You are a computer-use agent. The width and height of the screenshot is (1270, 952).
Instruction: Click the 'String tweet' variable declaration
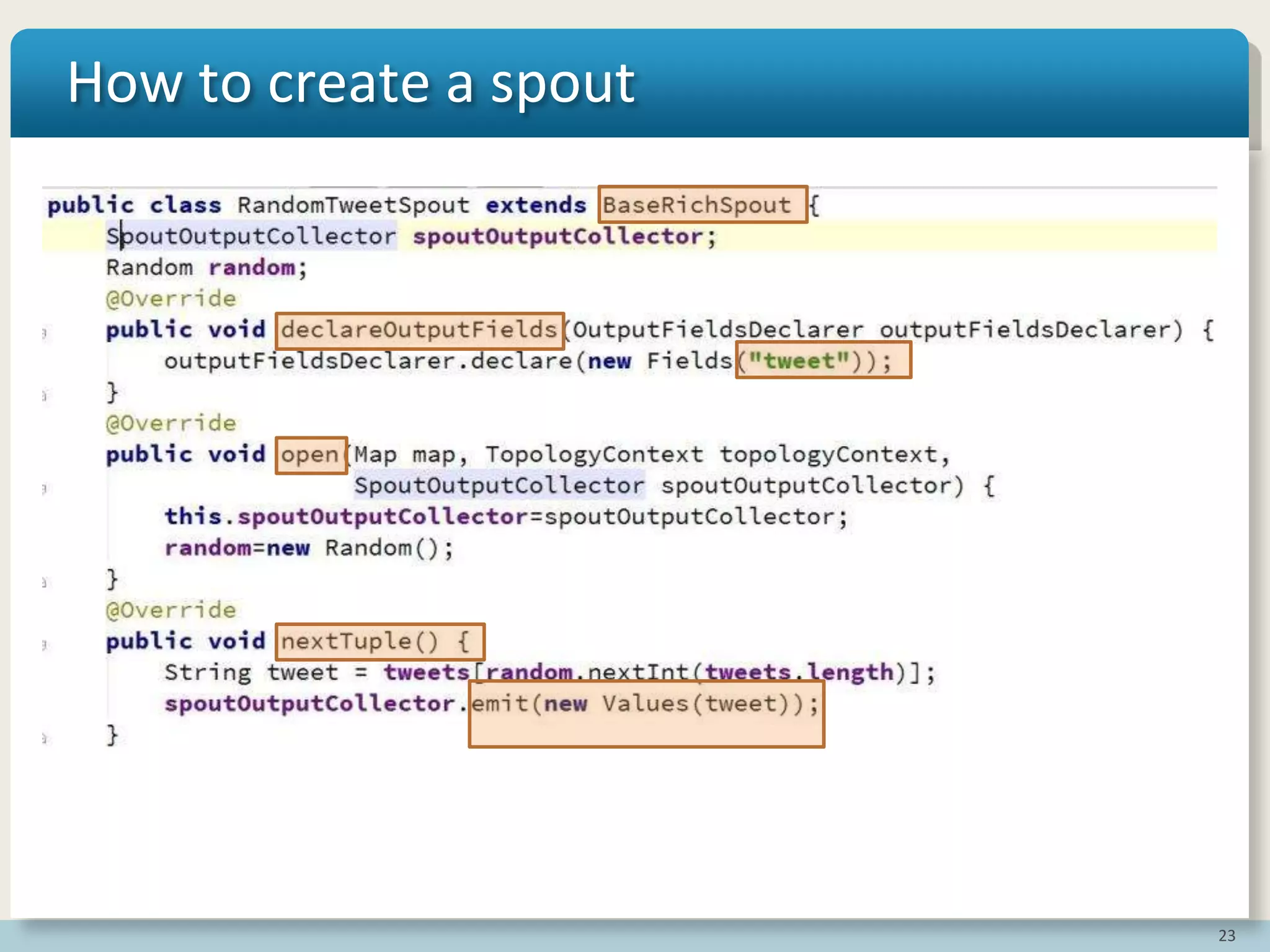point(251,672)
